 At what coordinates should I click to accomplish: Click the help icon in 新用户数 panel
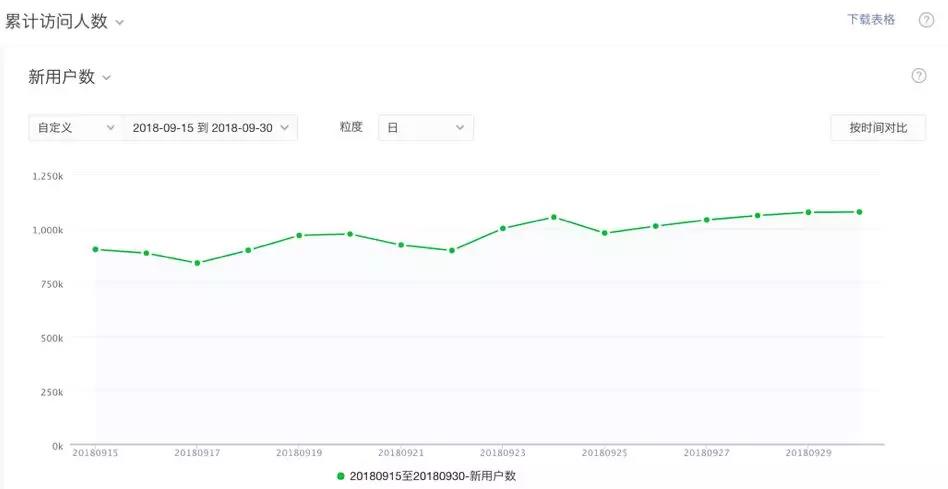pyautogui.click(x=918, y=76)
